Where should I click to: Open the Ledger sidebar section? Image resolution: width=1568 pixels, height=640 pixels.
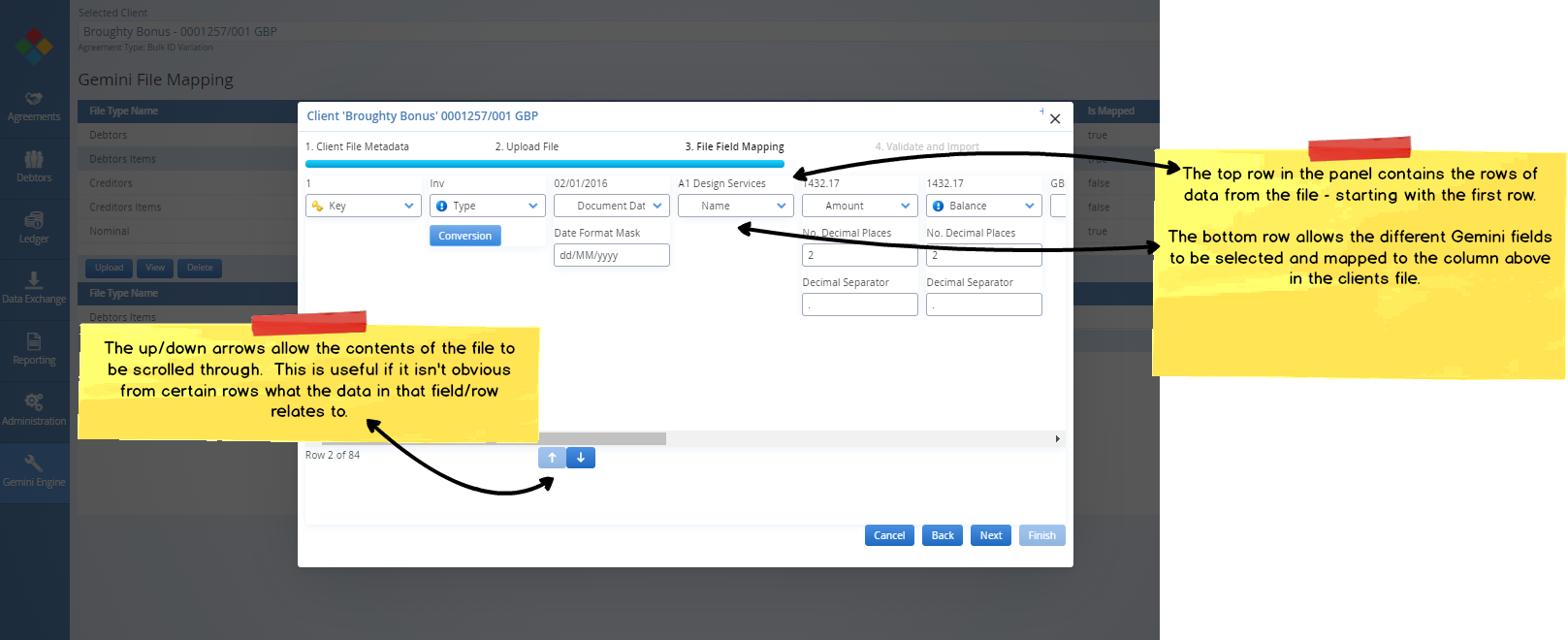[34, 229]
